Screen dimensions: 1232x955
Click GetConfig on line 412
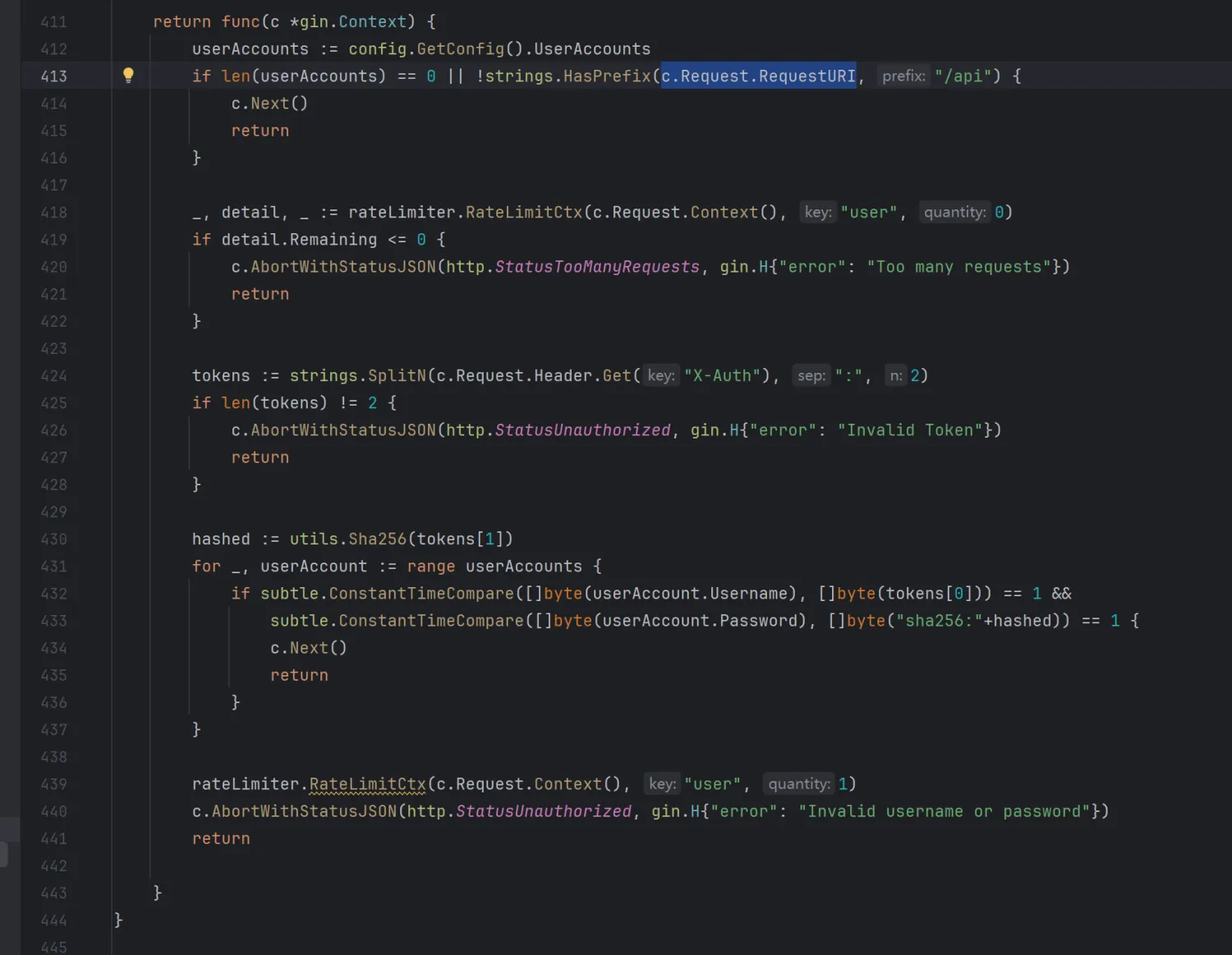[460, 49]
